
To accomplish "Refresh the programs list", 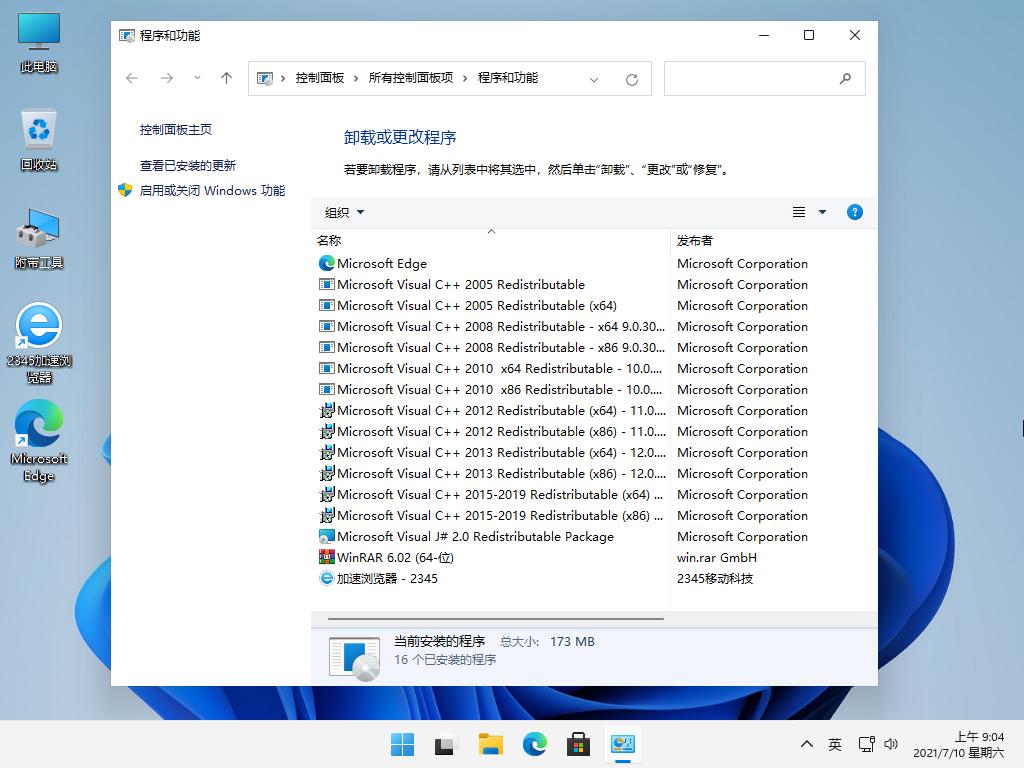I will click(x=632, y=79).
